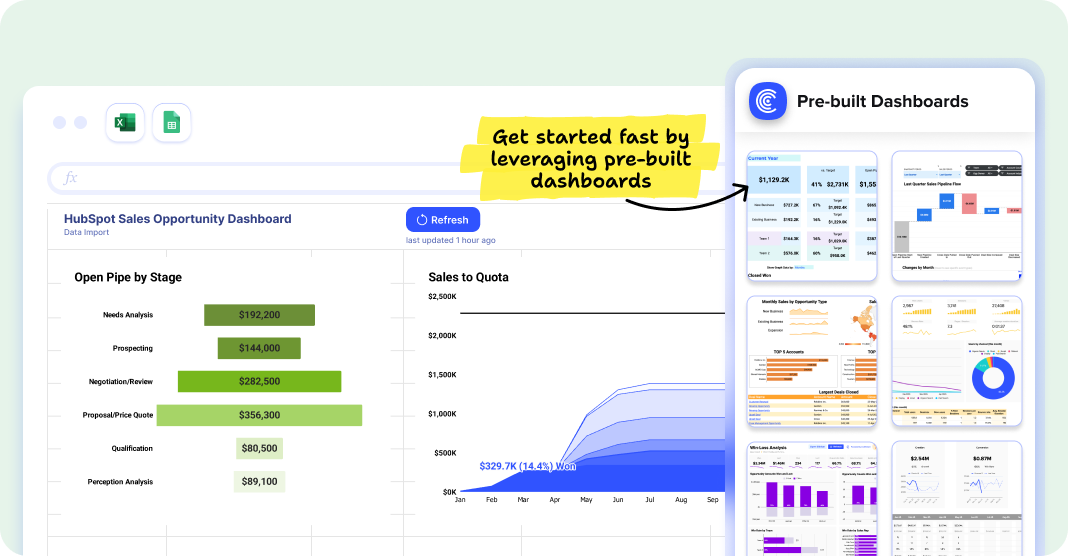Open the Excel icon
1068x556 pixels.
(125, 123)
